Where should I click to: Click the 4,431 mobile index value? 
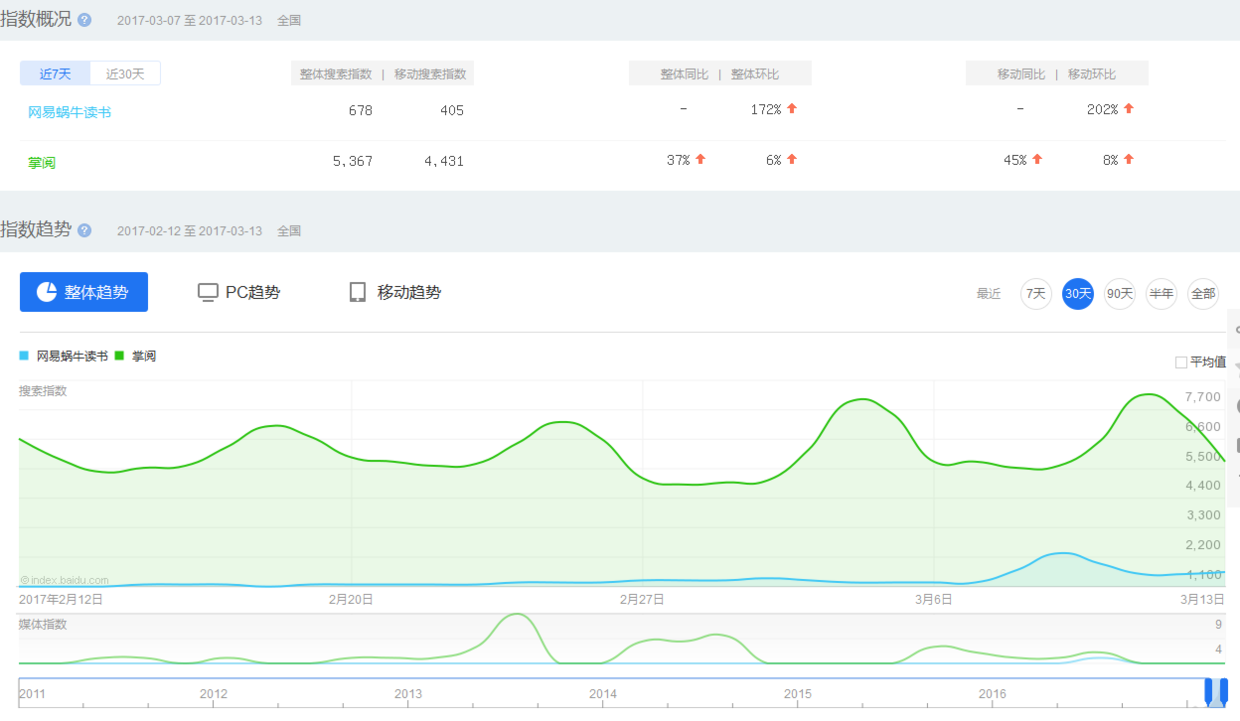pyautogui.click(x=444, y=161)
